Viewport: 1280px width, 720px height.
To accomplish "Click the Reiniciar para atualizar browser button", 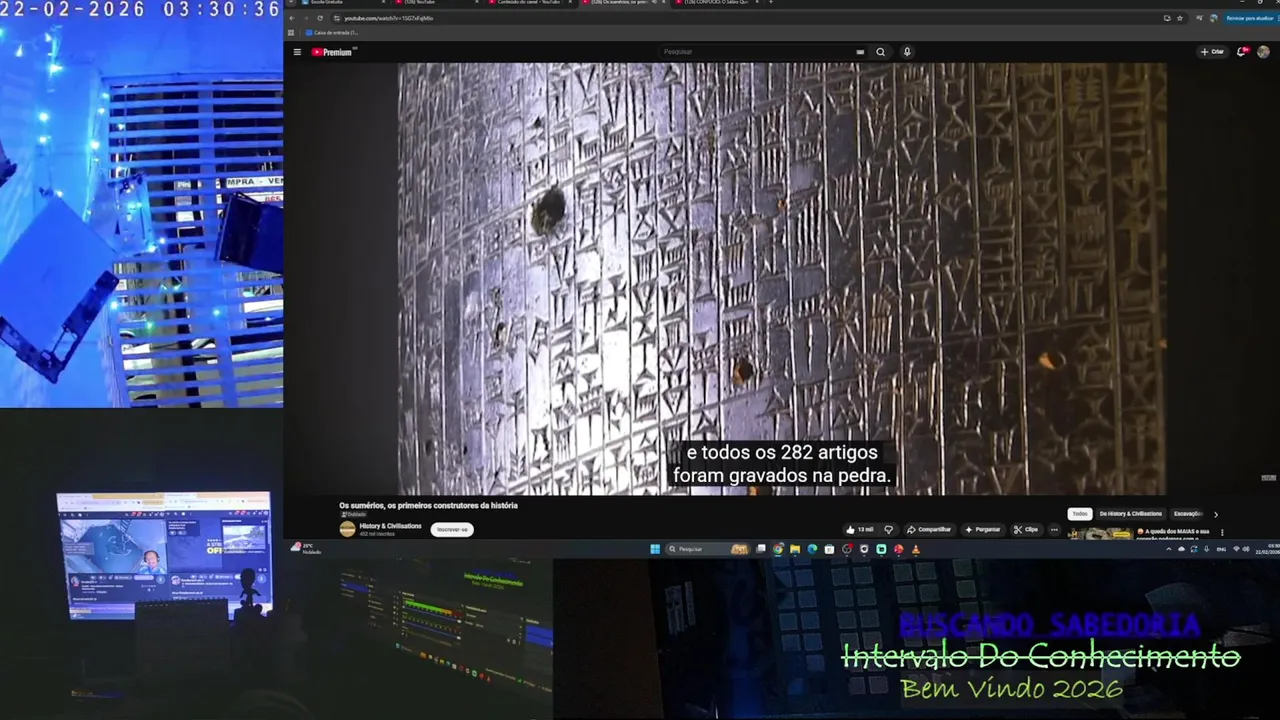I will click(1250, 18).
